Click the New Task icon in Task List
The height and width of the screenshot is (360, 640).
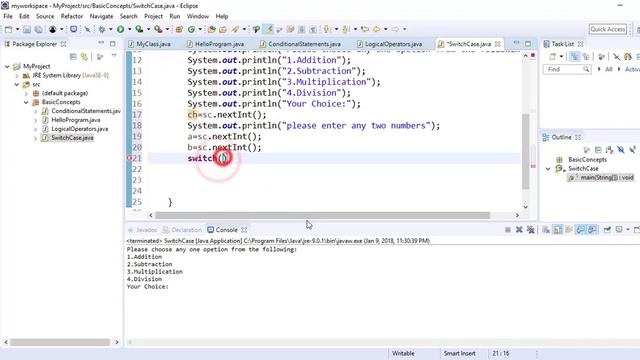[552, 56]
